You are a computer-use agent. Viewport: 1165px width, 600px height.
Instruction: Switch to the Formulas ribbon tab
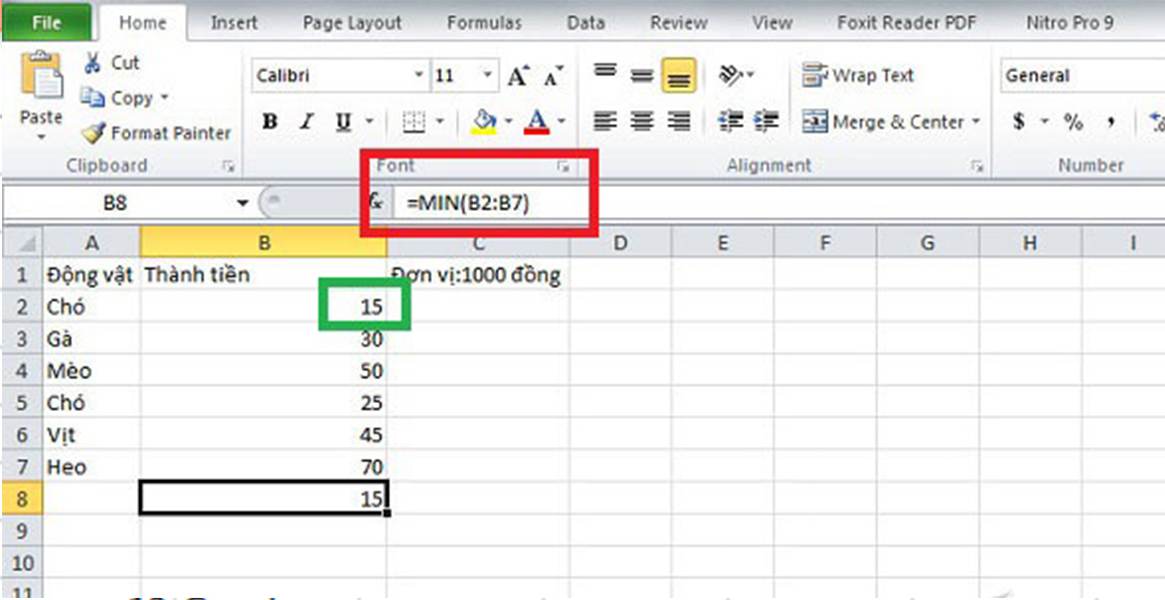[x=485, y=22]
